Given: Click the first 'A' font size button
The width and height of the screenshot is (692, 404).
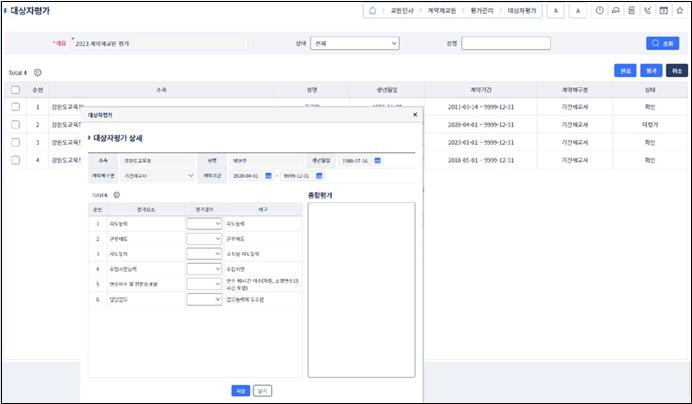Looking at the screenshot, I should (556, 11).
